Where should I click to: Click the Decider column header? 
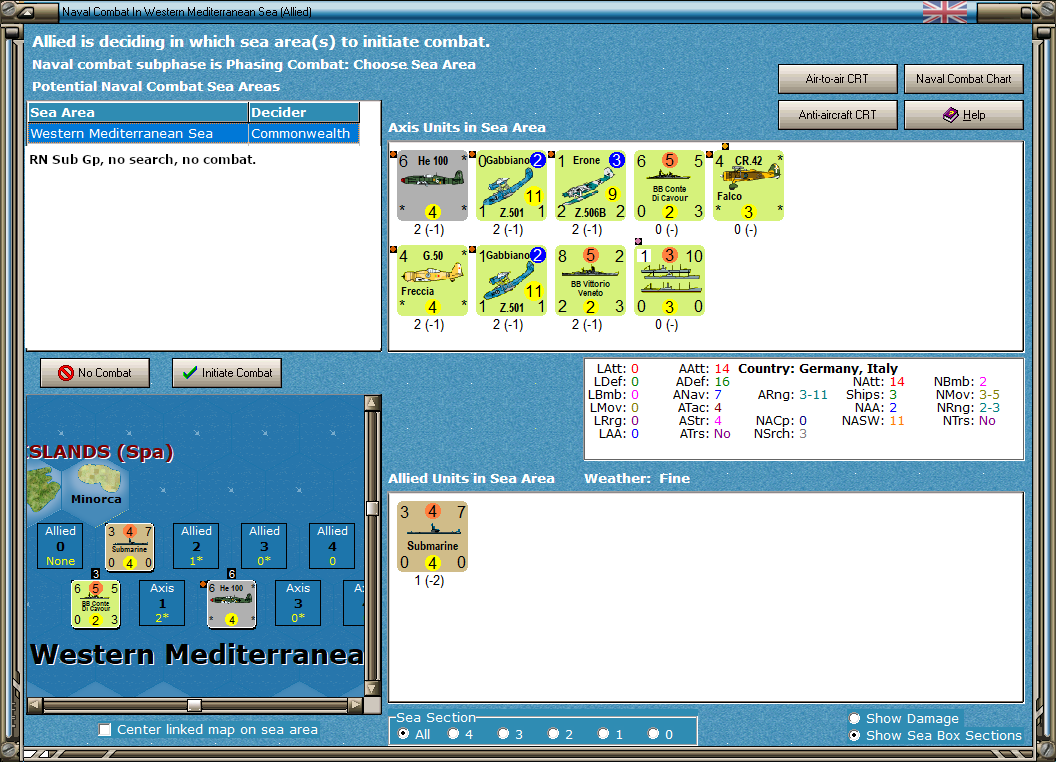304,113
